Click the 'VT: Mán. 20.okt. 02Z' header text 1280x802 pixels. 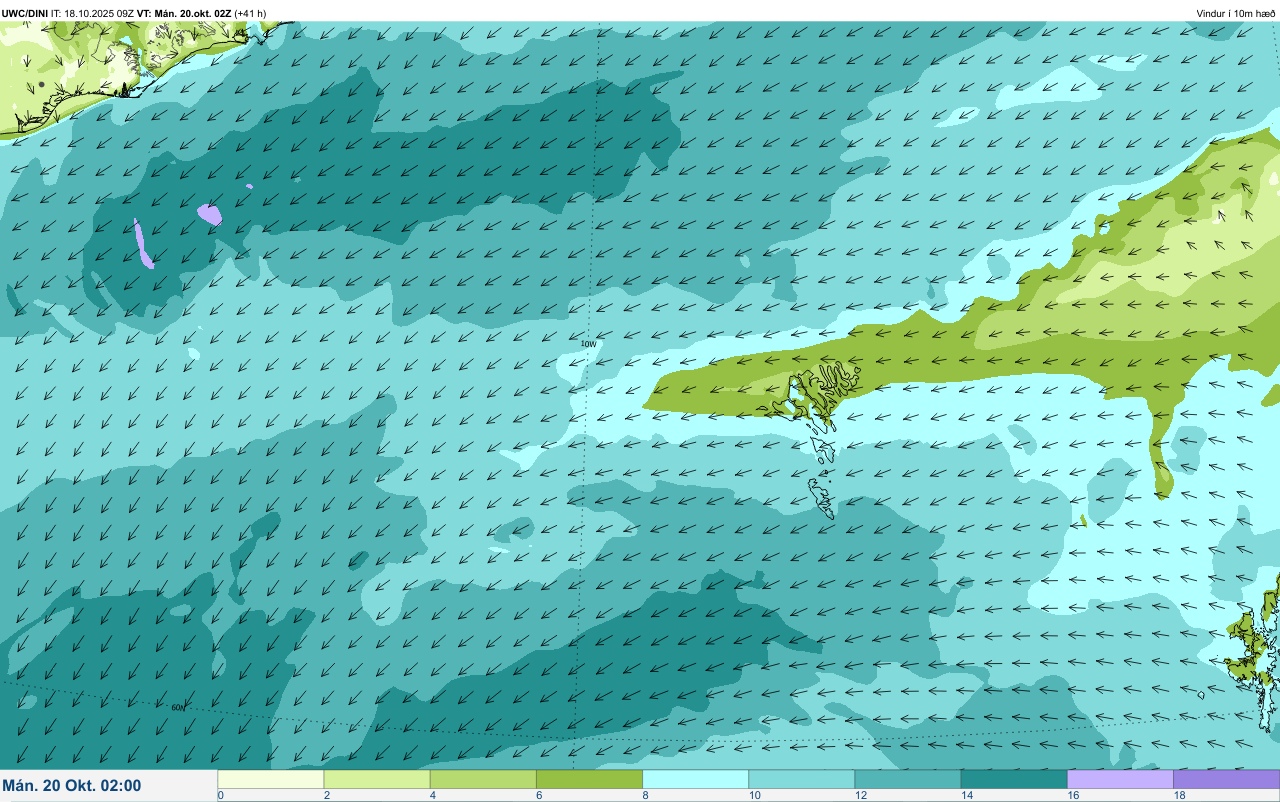(x=184, y=13)
